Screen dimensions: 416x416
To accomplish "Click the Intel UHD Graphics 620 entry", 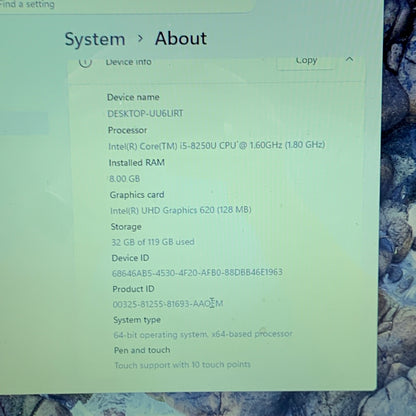I will coord(181,210).
